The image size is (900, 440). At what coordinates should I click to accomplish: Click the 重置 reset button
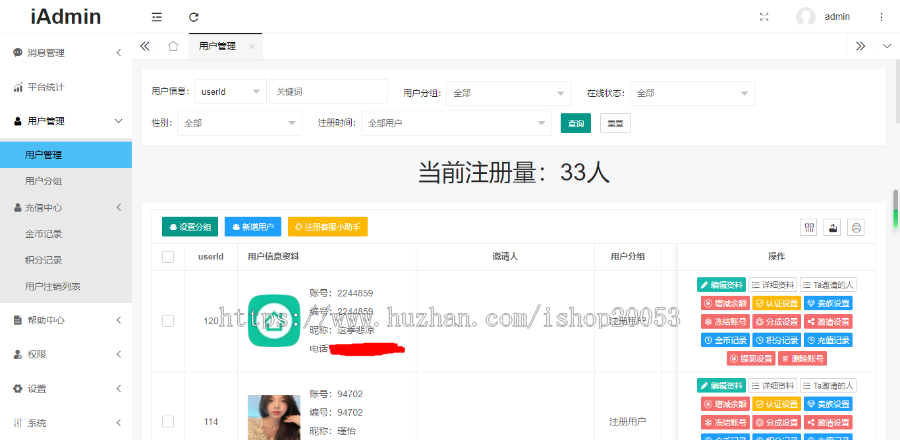615,123
